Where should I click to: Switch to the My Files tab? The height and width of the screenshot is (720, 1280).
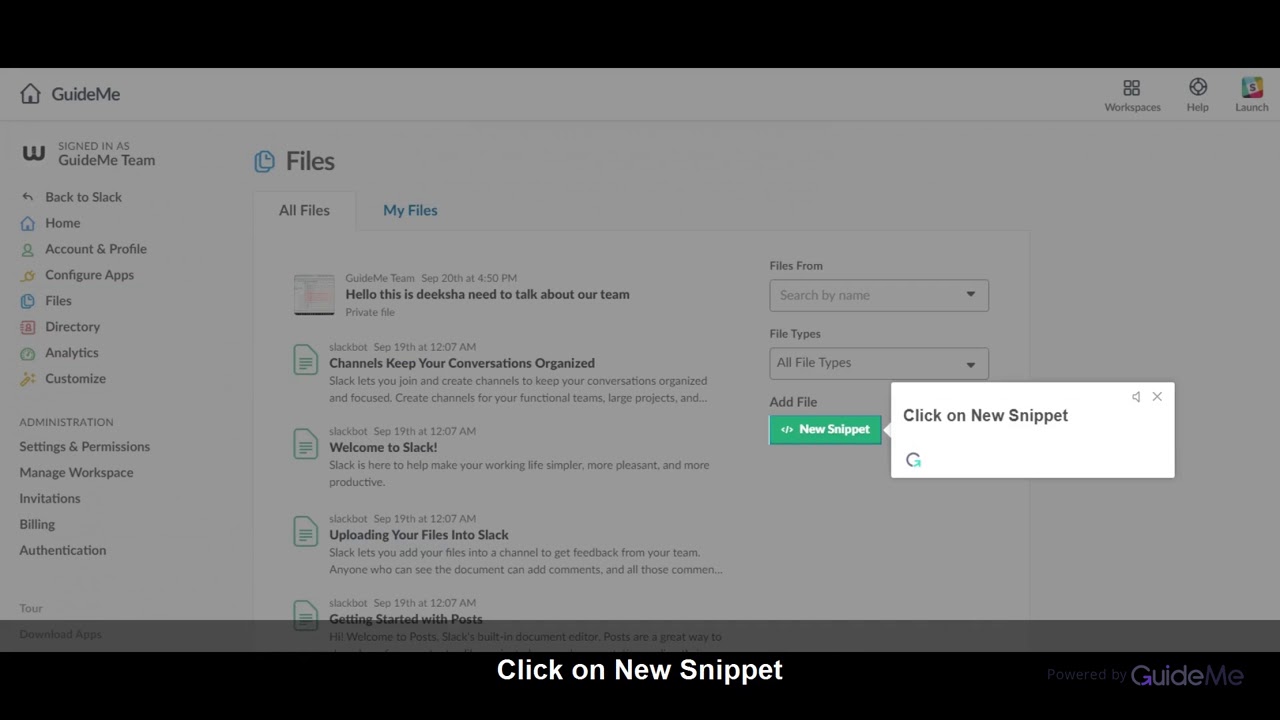(x=410, y=210)
